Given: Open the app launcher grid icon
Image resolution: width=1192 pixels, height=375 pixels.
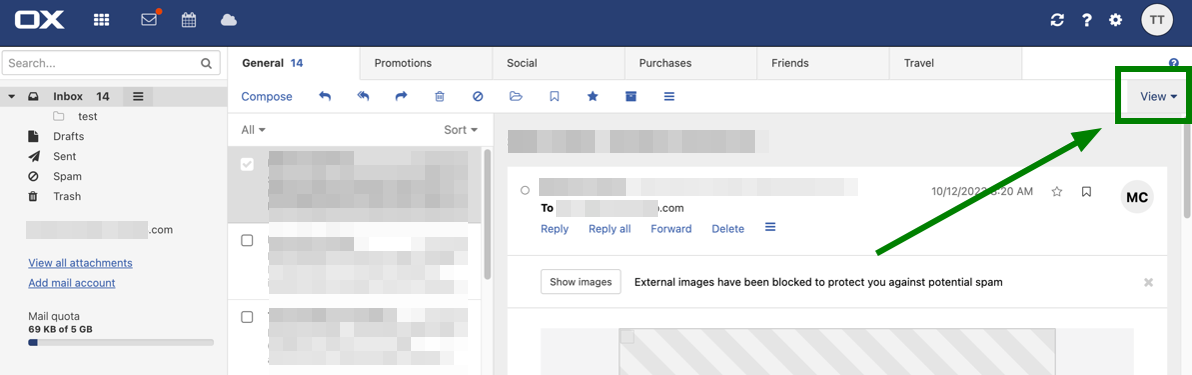Looking at the screenshot, I should (102, 21).
